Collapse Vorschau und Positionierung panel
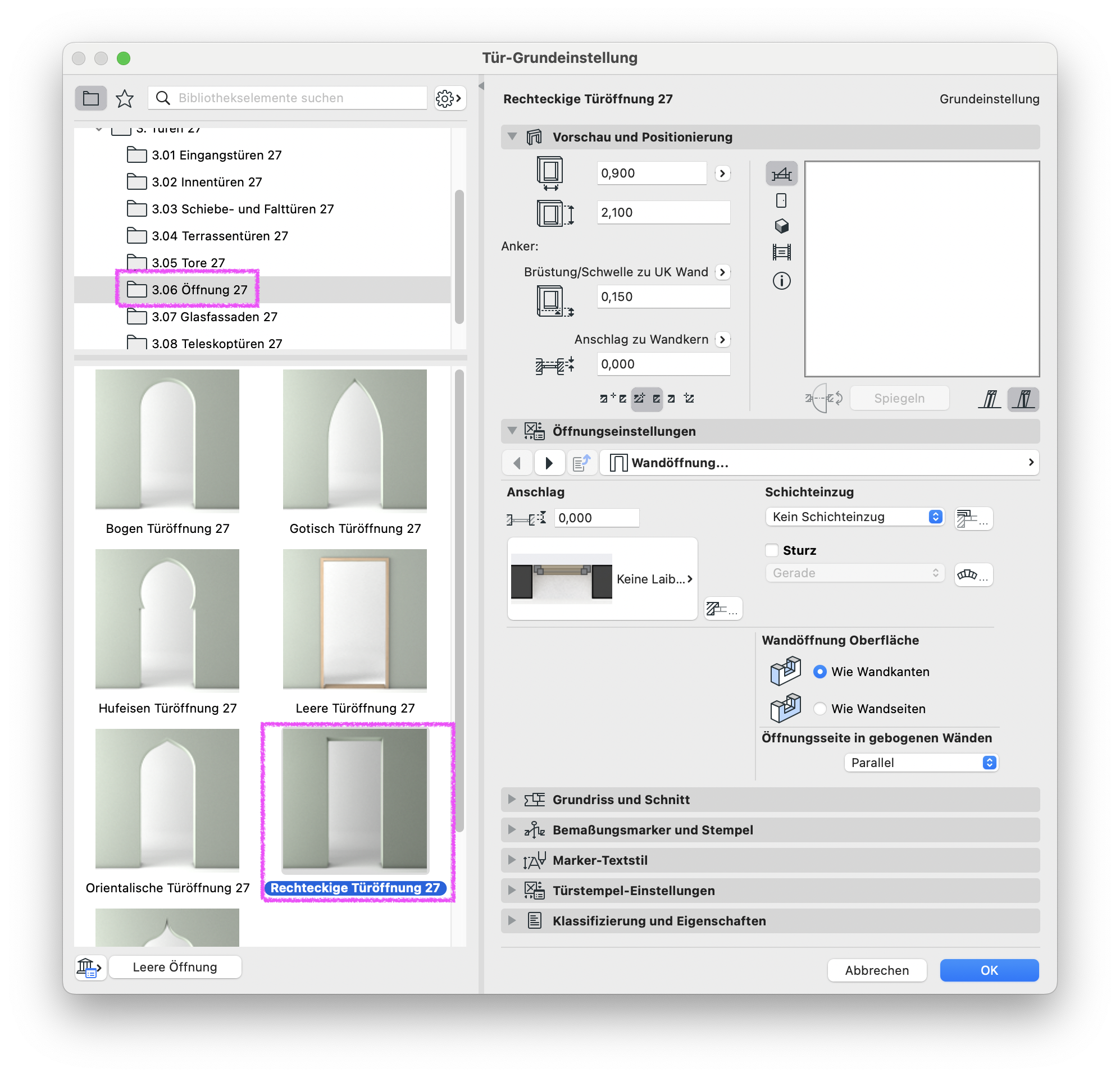 click(x=512, y=136)
